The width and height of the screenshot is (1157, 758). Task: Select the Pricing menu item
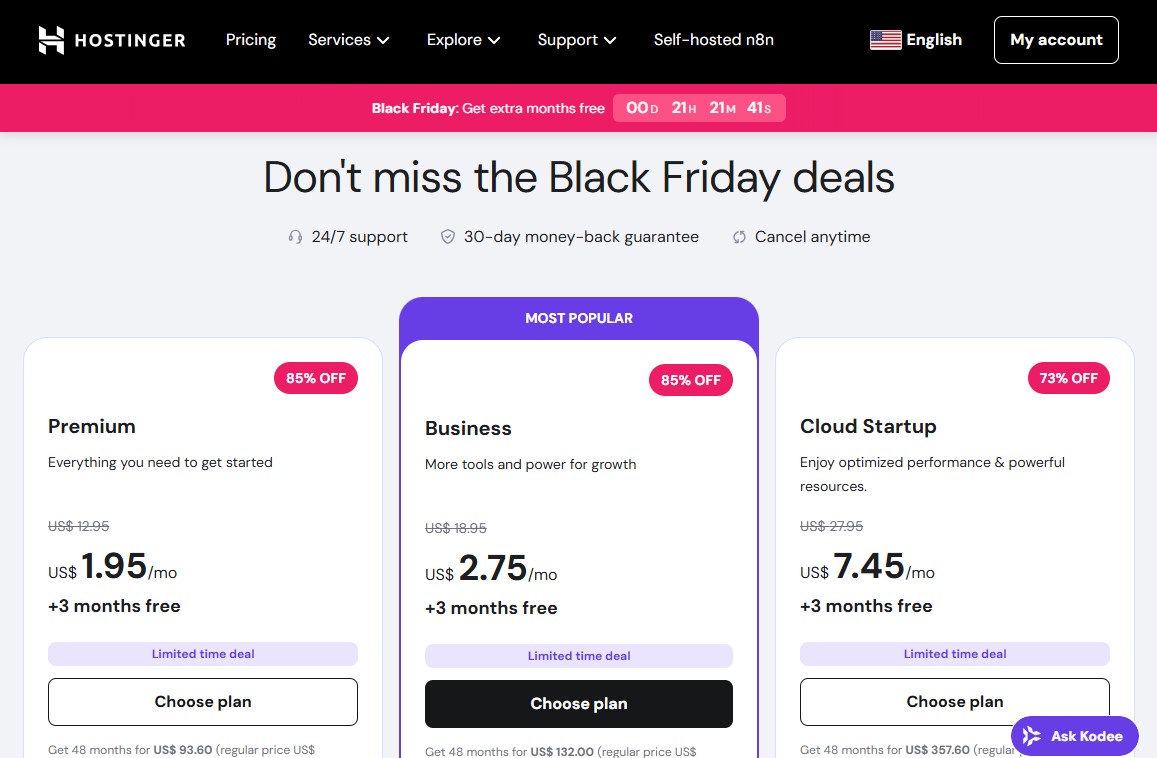[x=251, y=40]
